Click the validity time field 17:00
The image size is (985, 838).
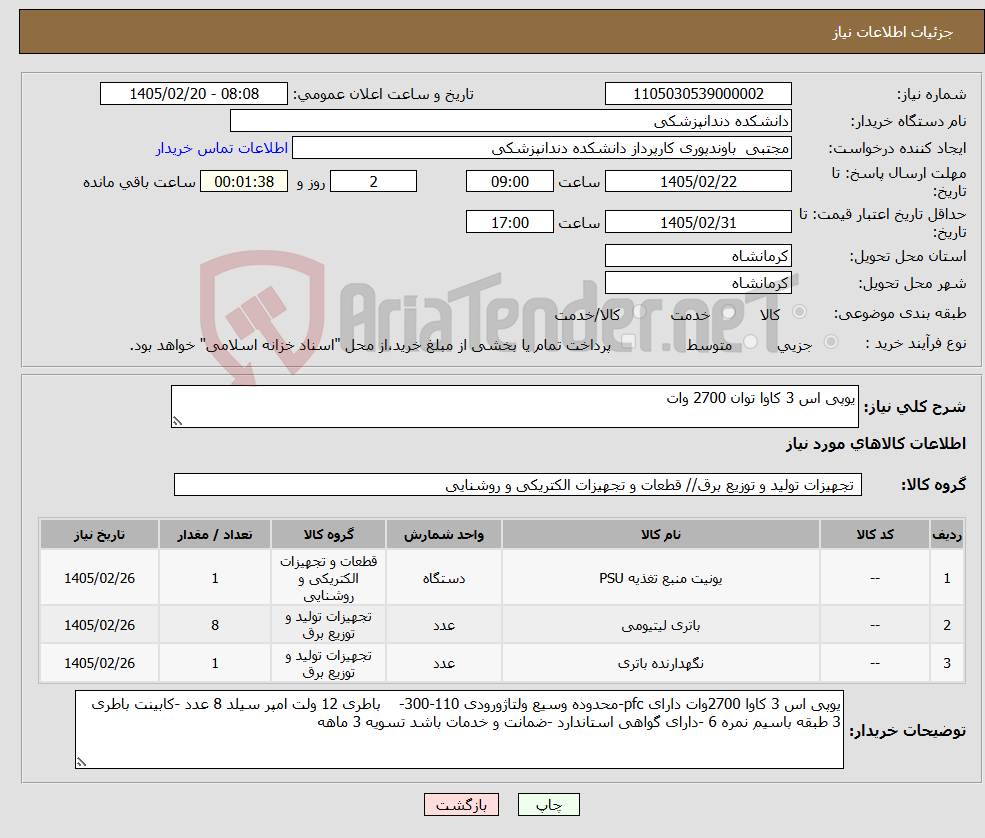pos(509,222)
